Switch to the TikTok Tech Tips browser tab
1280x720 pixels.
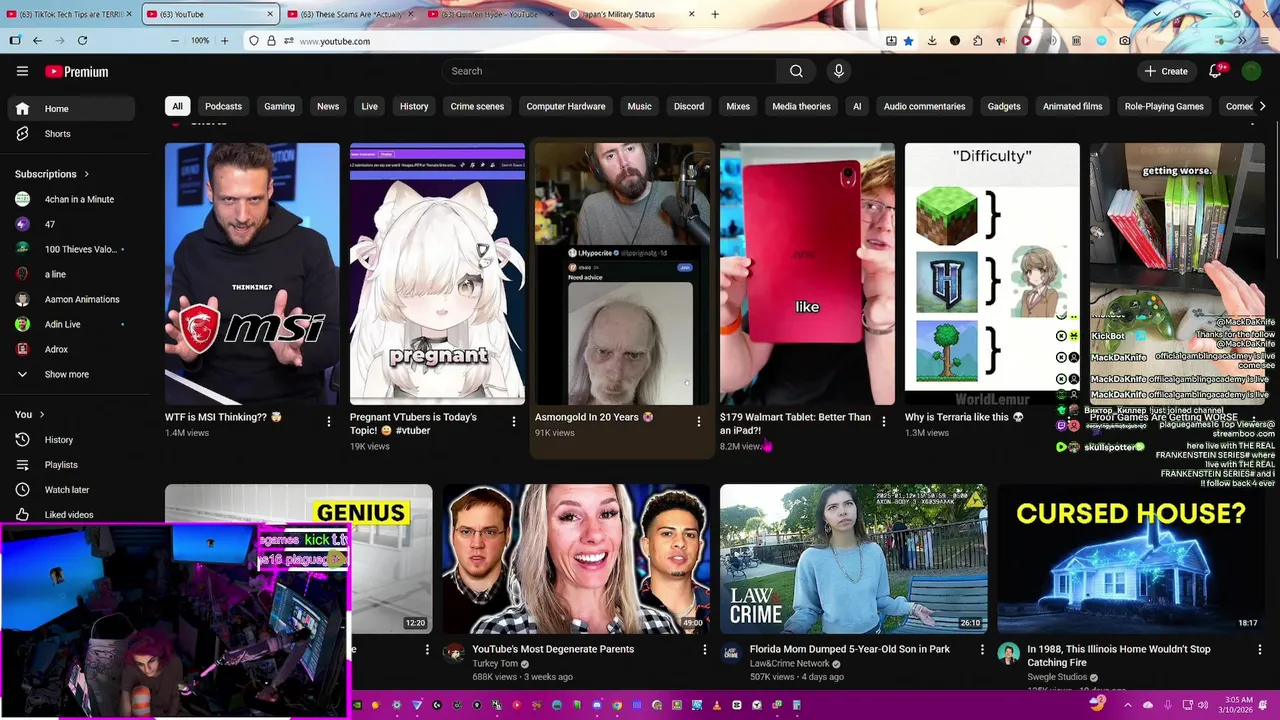point(70,14)
